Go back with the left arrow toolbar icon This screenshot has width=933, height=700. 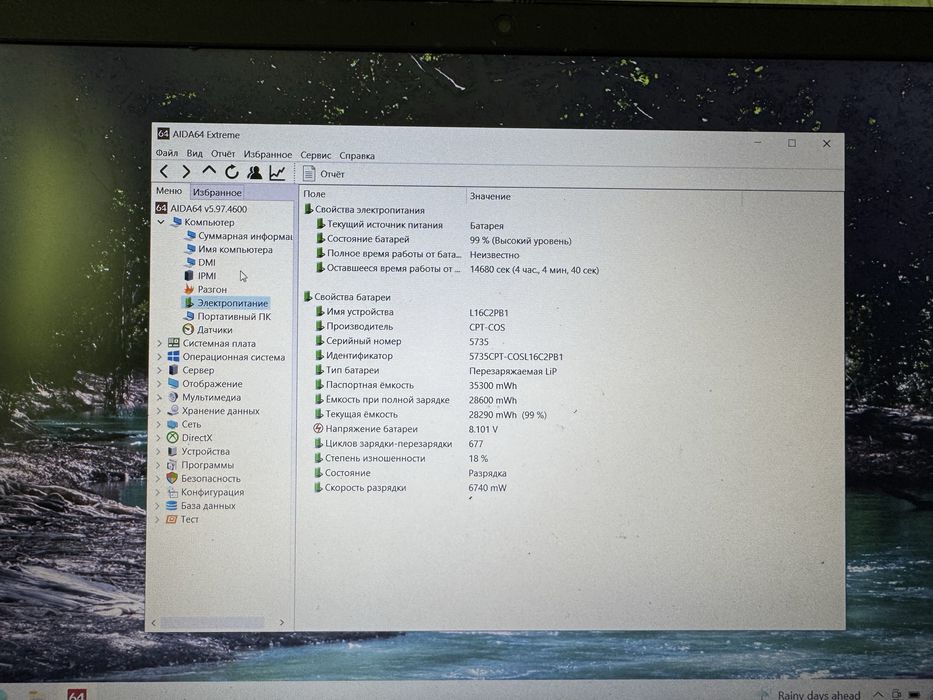coord(164,172)
